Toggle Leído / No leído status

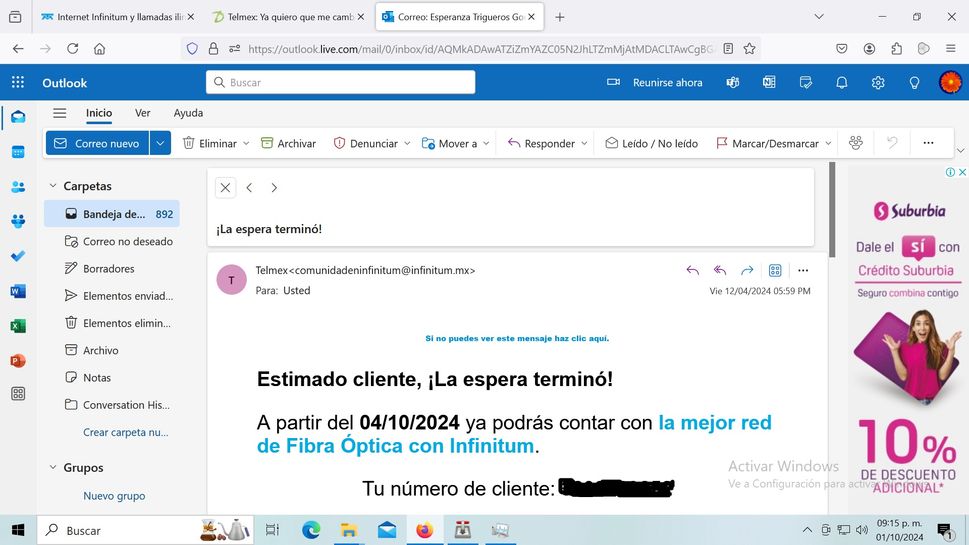pos(651,143)
